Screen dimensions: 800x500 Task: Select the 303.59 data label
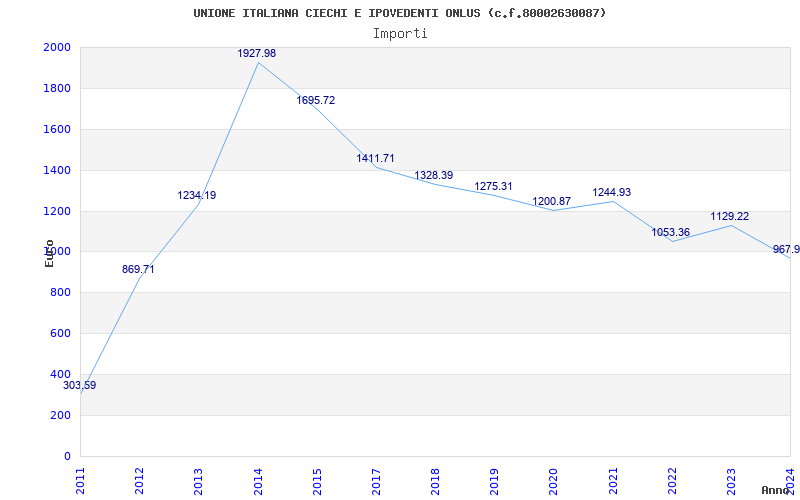(x=80, y=386)
